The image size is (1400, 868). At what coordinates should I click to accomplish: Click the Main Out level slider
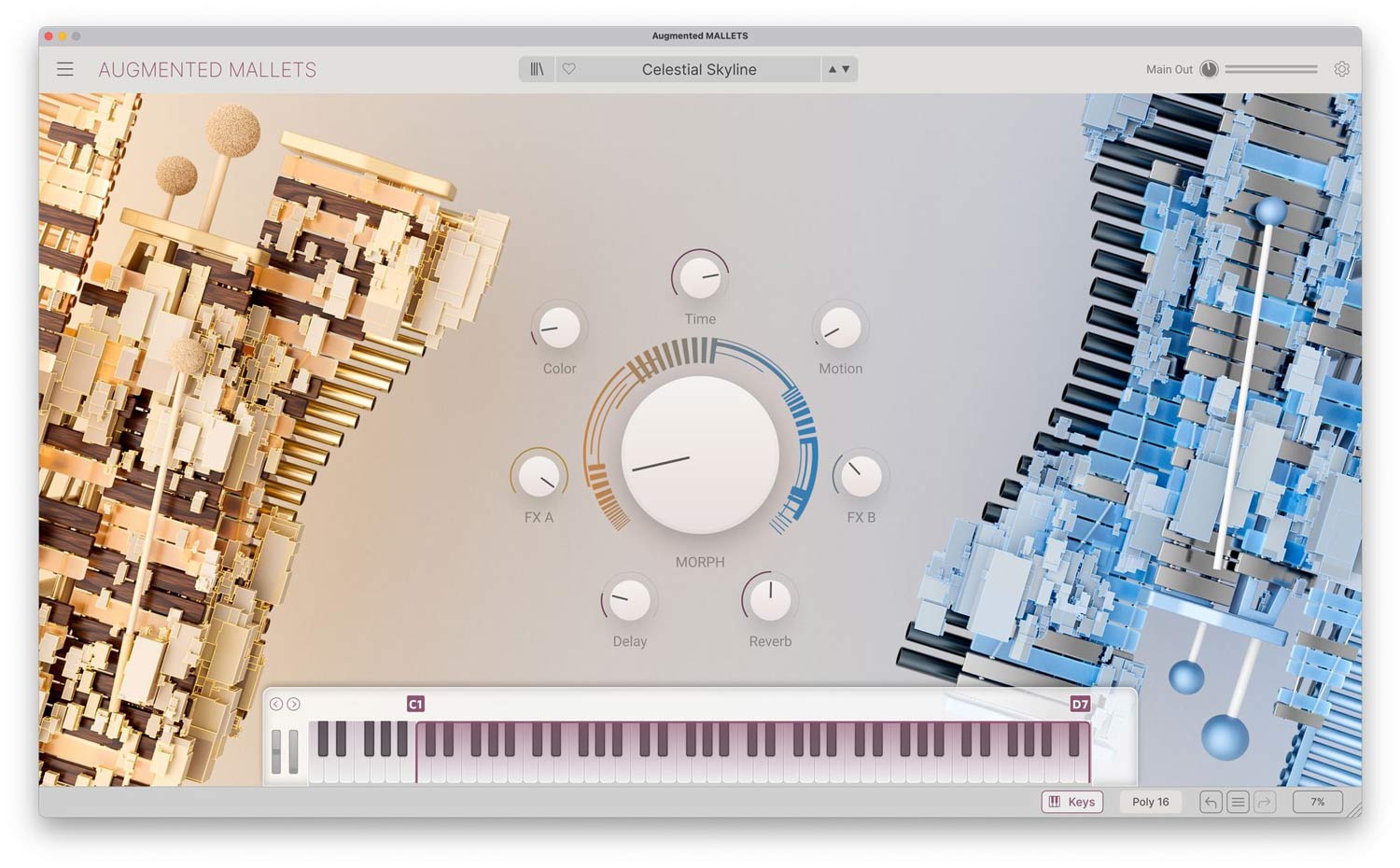click(x=1270, y=69)
